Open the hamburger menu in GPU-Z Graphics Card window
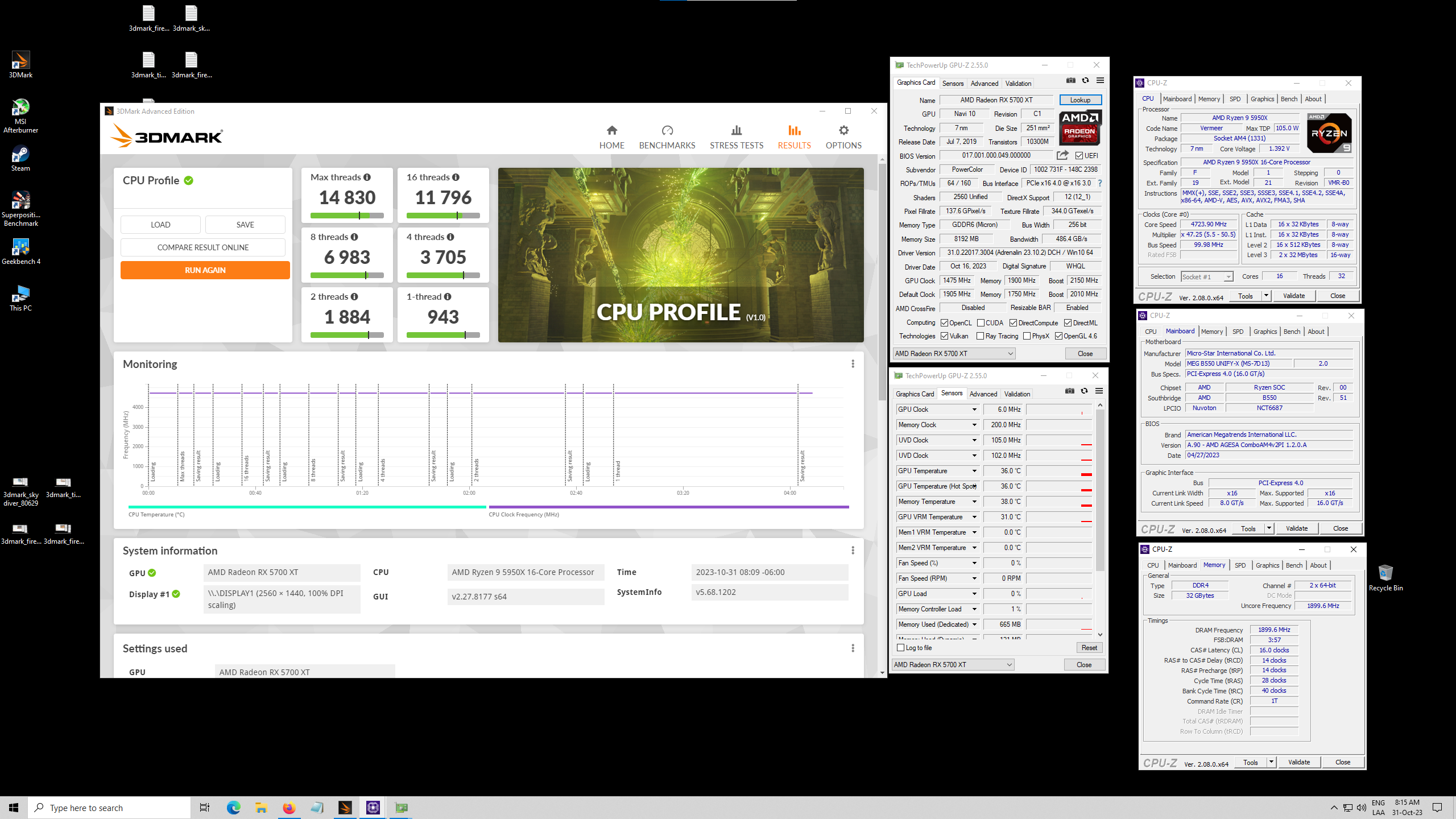 [1100, 81]
